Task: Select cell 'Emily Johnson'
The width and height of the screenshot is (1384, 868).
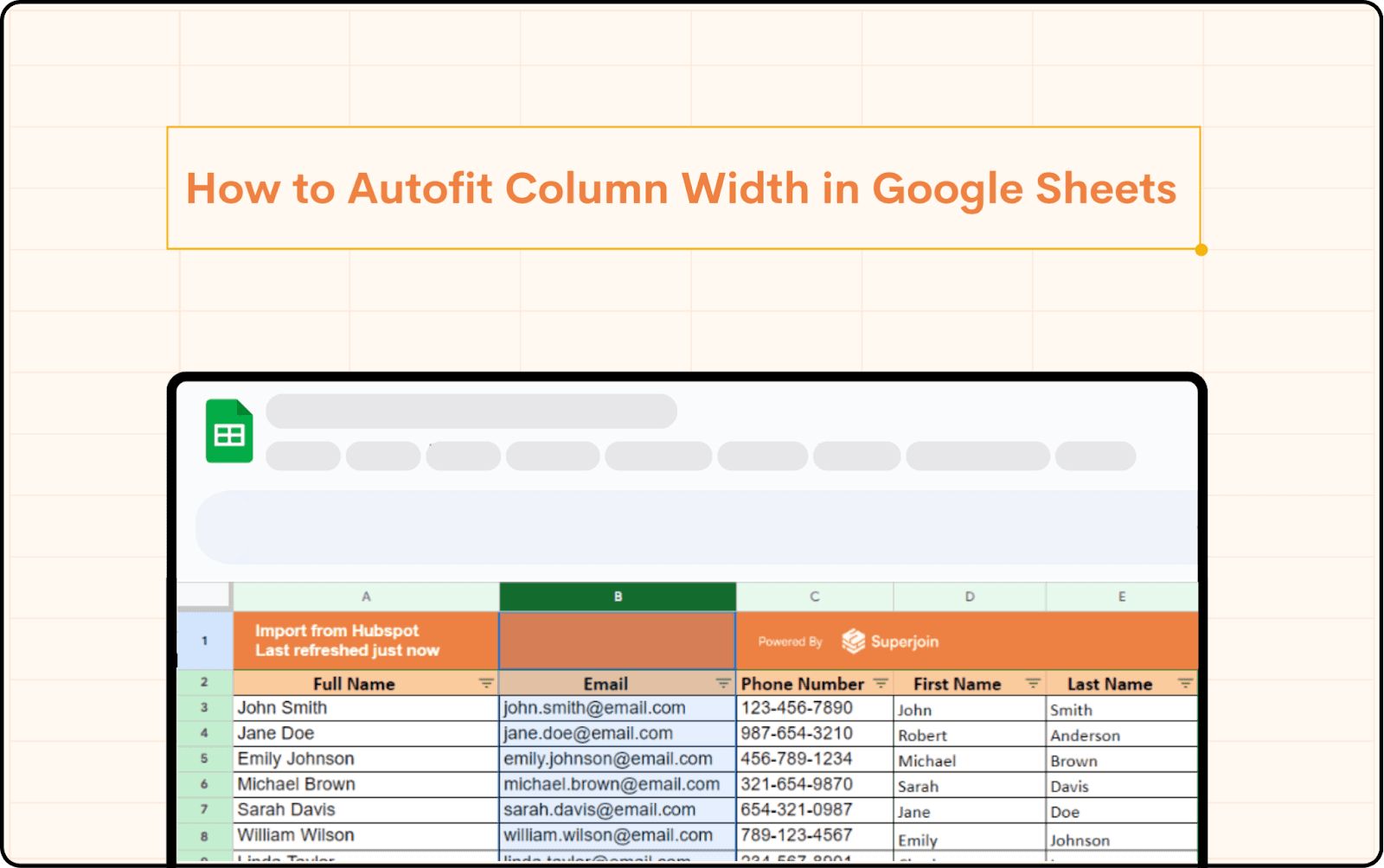Action: click(x=366, y=759)
